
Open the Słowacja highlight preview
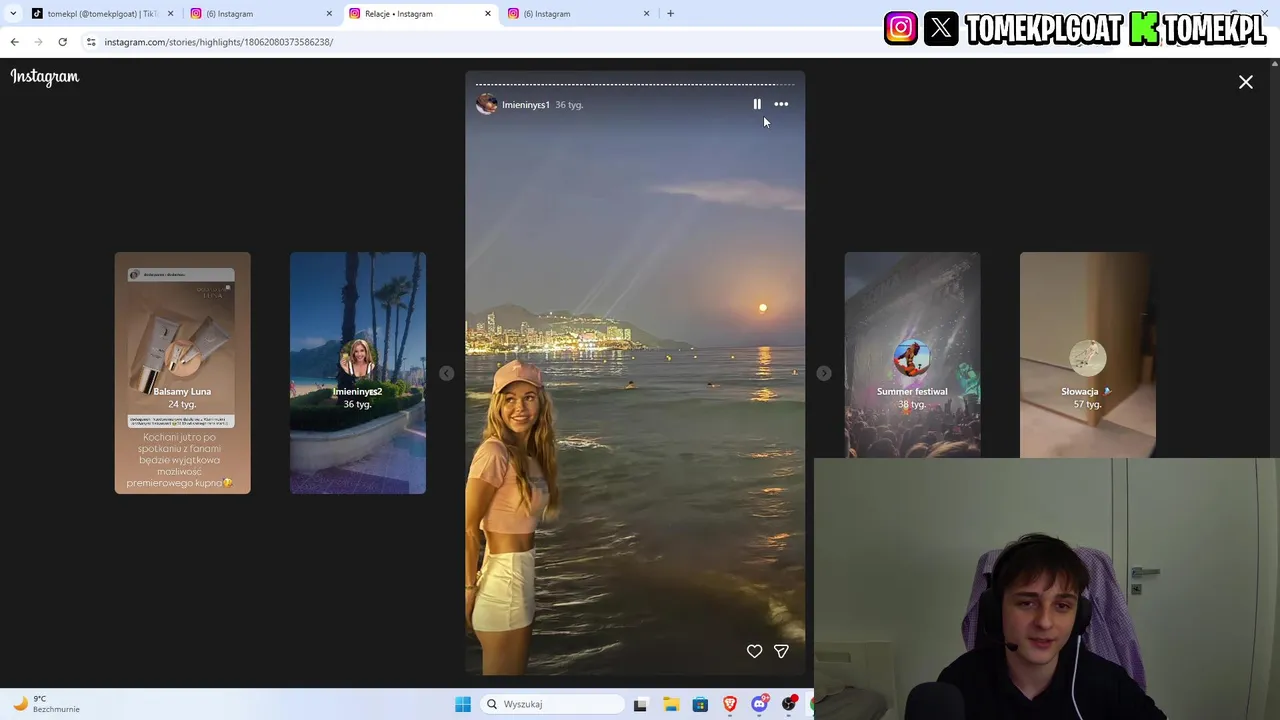(x=1088, y=355)
